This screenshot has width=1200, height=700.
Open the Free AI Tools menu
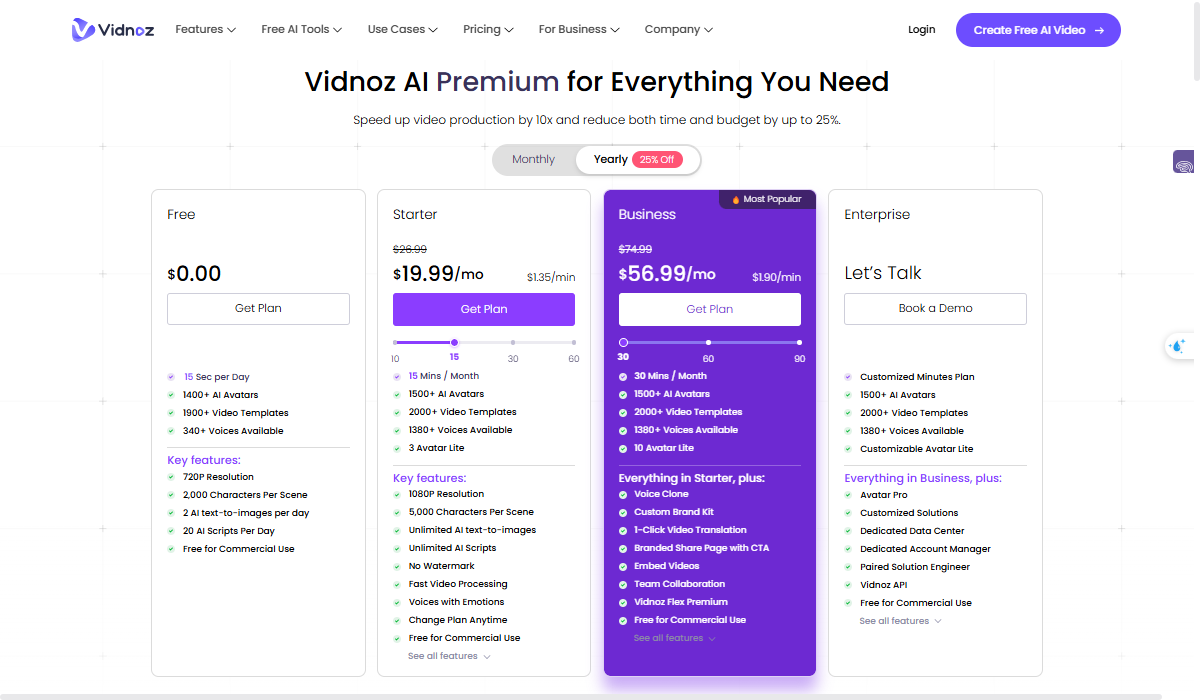(301, 30)
